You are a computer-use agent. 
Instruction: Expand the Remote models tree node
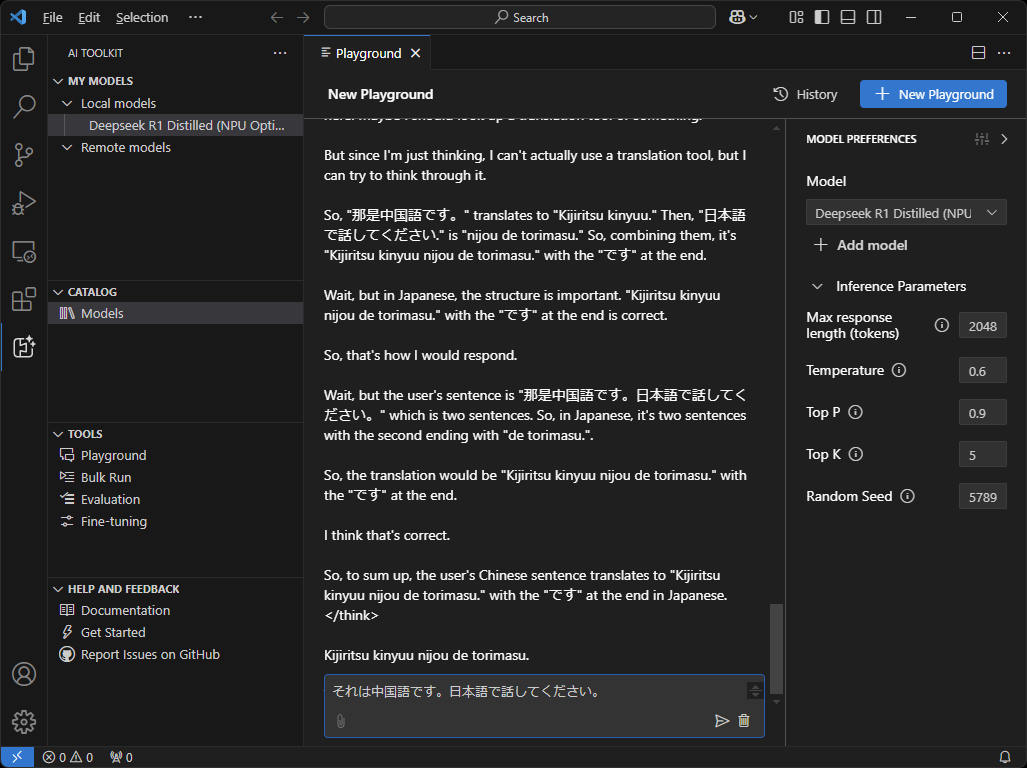[68, 147]
